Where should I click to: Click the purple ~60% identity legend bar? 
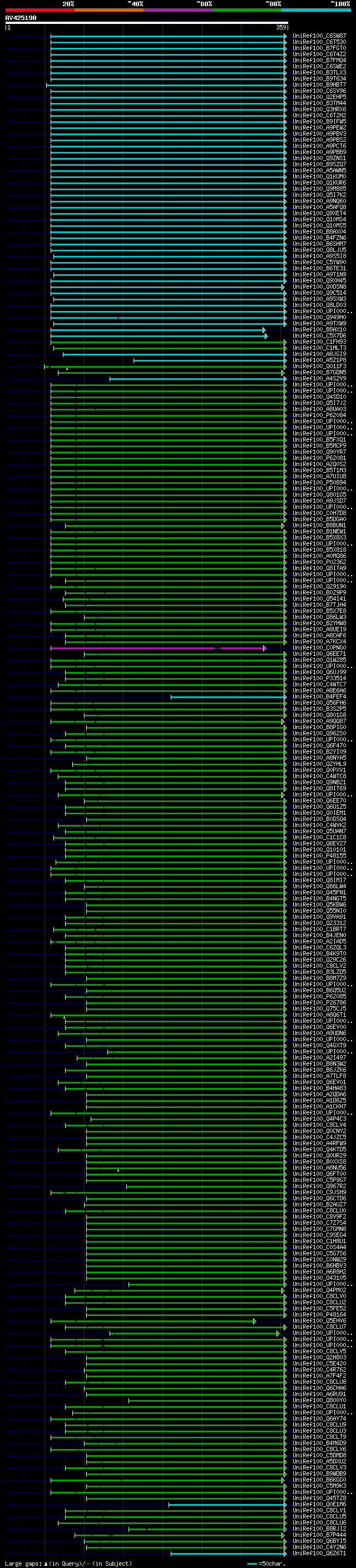179,11
